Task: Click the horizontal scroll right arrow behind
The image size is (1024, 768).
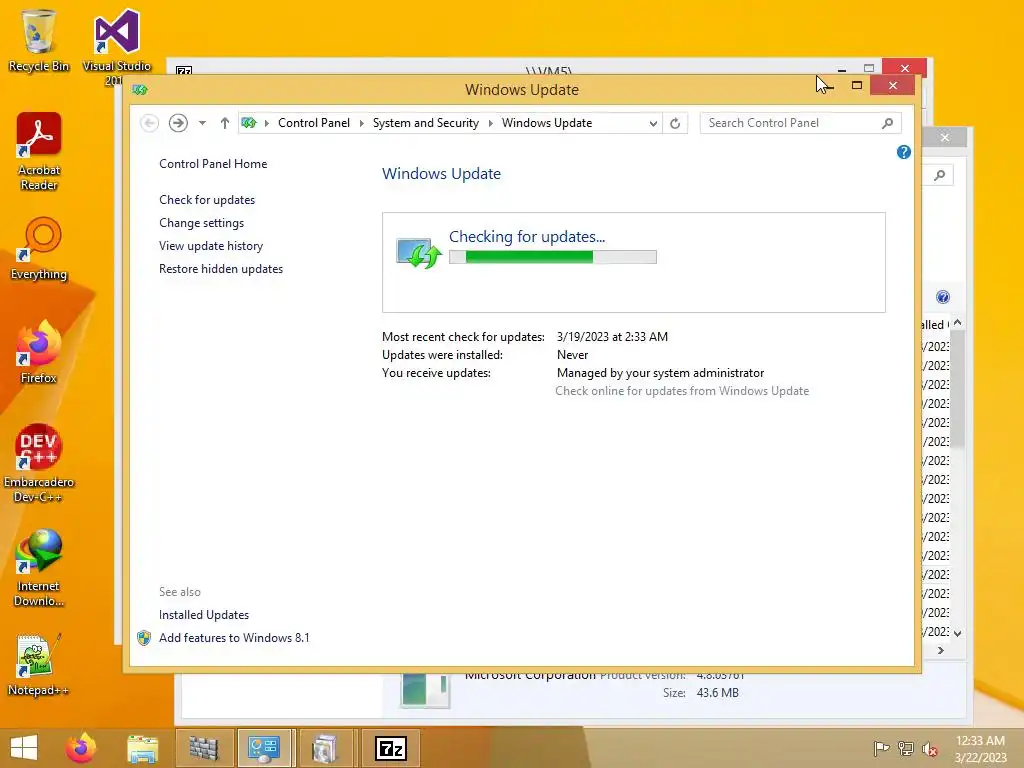Action: (x=940, y=650)
